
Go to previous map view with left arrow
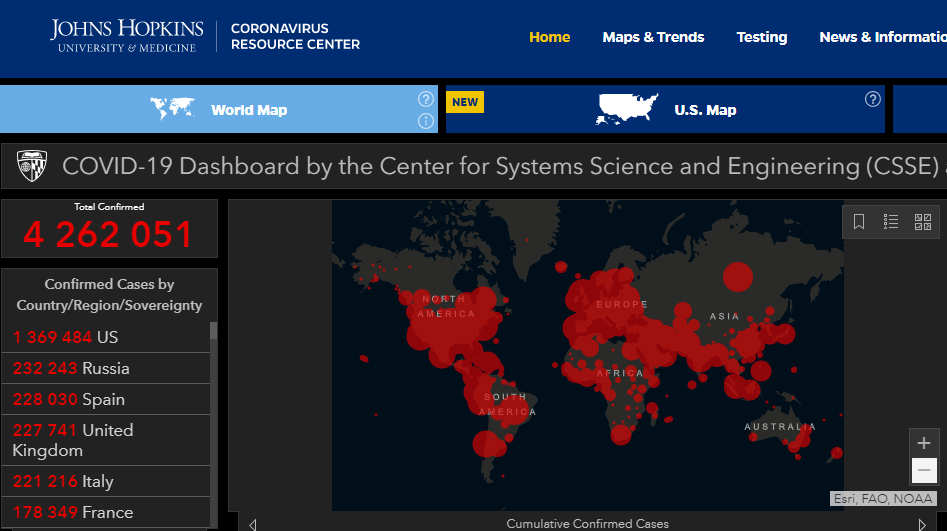[x=253, y=524]
